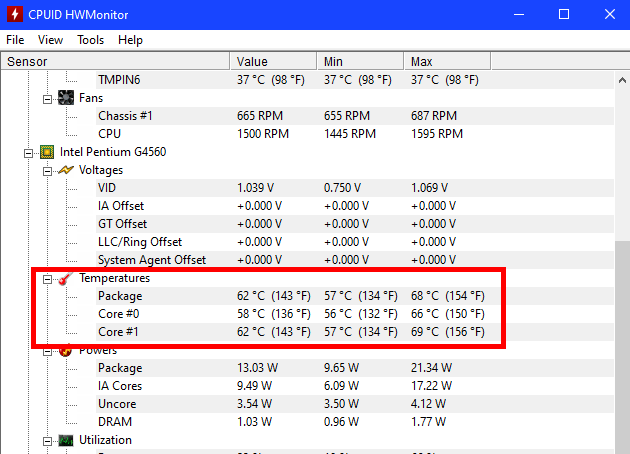
Task: Collapse the Utilization section
Action: pyautogui.click(x=47, y=442)
